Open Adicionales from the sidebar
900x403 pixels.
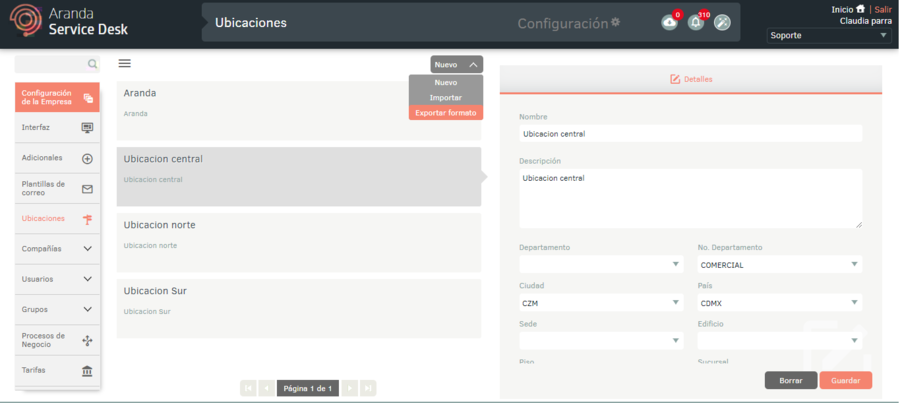tap(57, 158)
